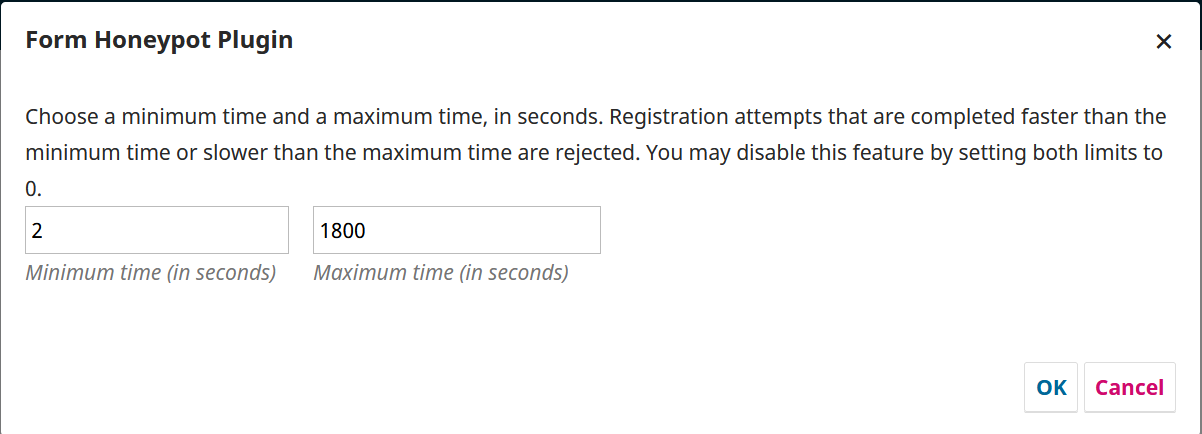The height and width of the screenshot is (434, 1202).
Task: Confirm settings with the OK button
Action: click(x=1051, y=387)
